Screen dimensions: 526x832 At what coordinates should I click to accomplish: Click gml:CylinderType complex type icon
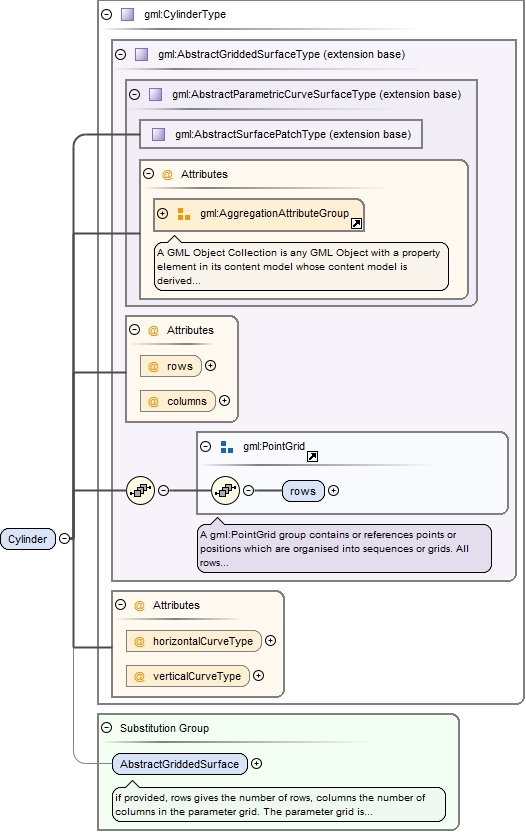[x=127, y=14]
